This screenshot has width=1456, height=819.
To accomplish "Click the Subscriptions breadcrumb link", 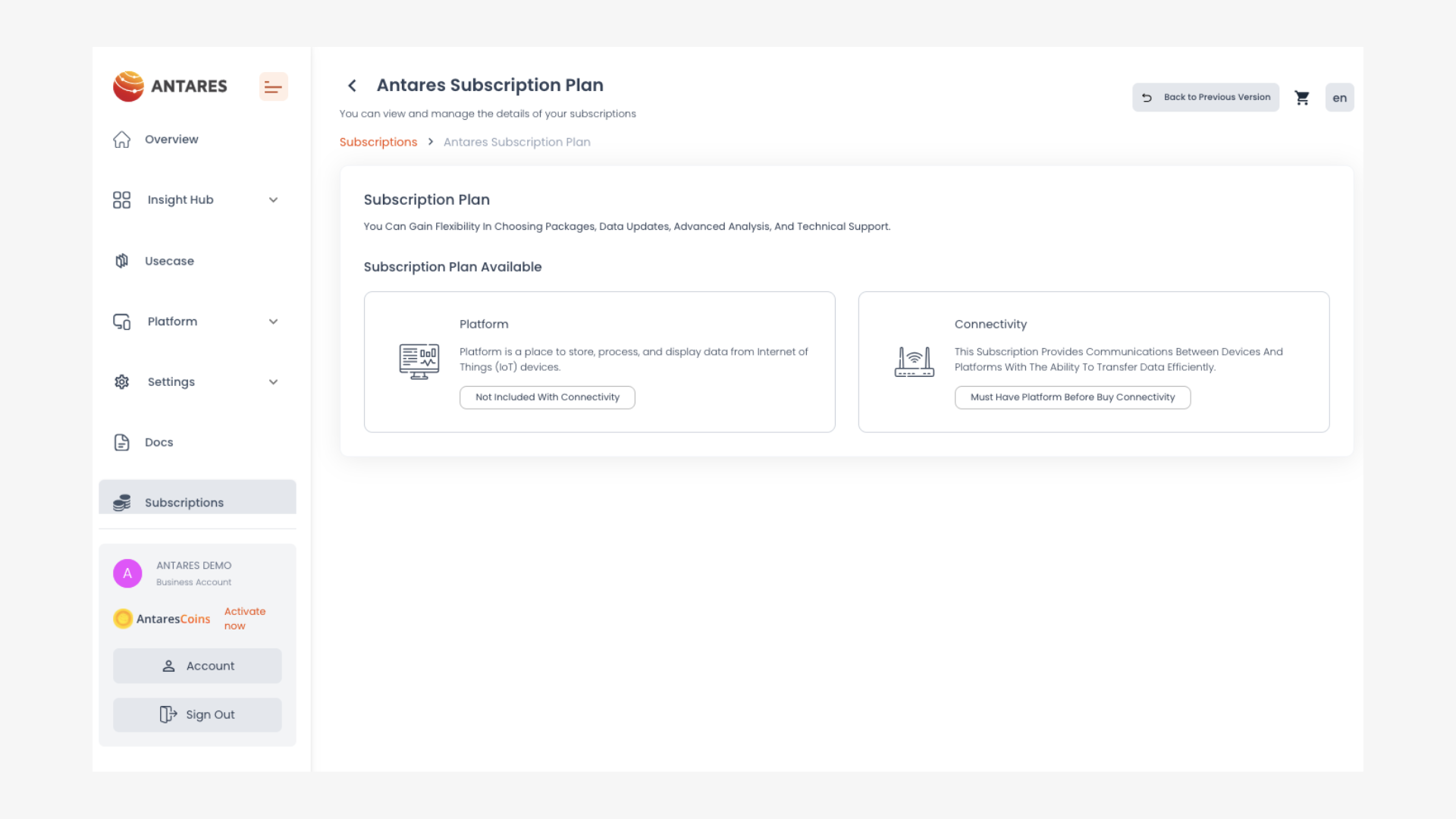I will [378, 142].
